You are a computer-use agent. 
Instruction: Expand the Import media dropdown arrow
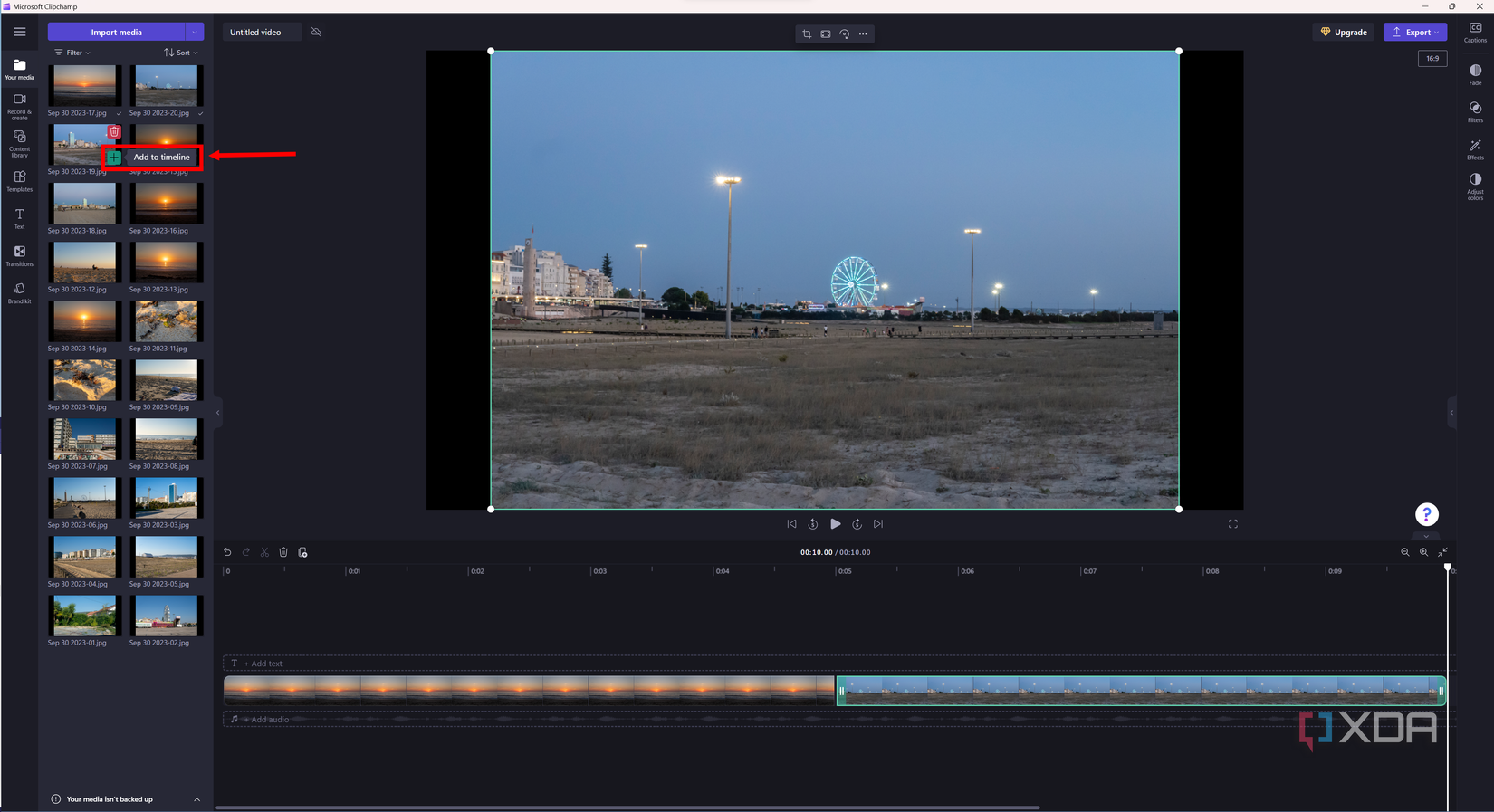click(195, 32)
